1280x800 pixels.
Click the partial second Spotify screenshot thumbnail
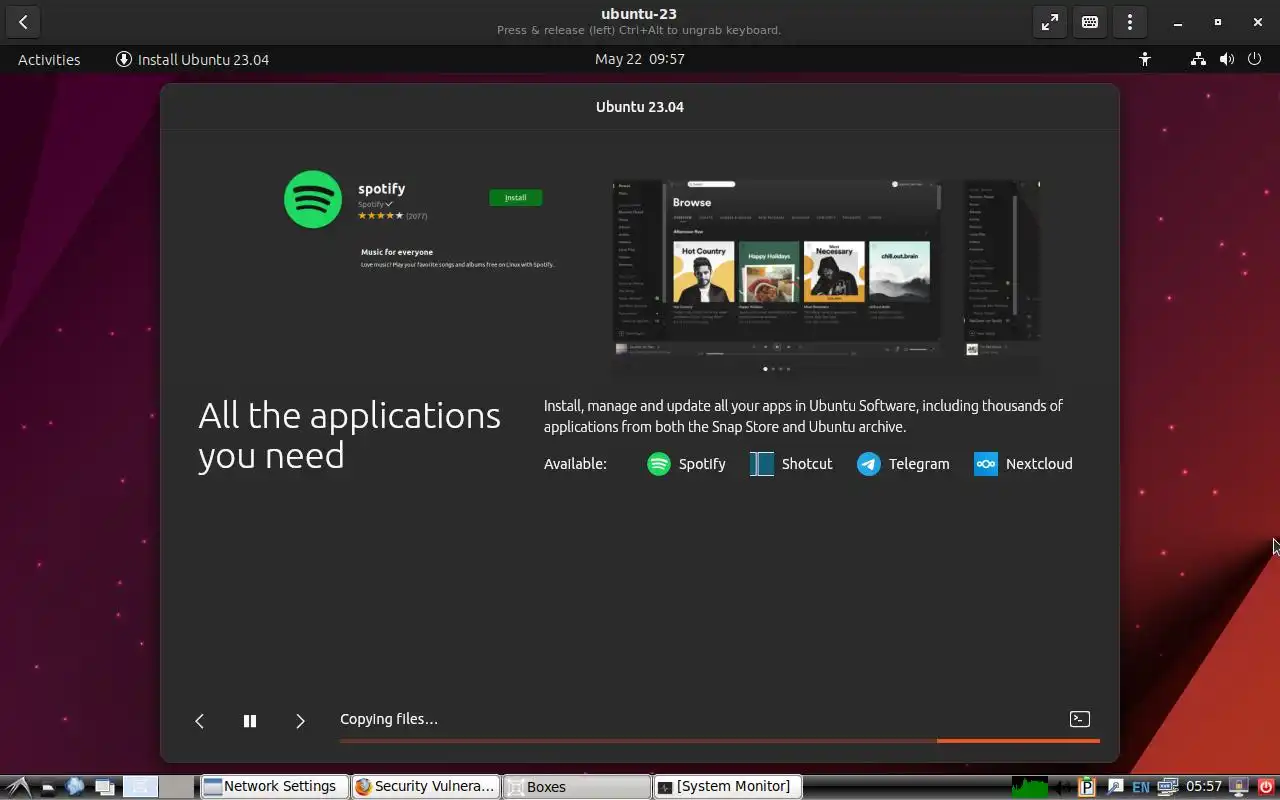pos(1002,270)
